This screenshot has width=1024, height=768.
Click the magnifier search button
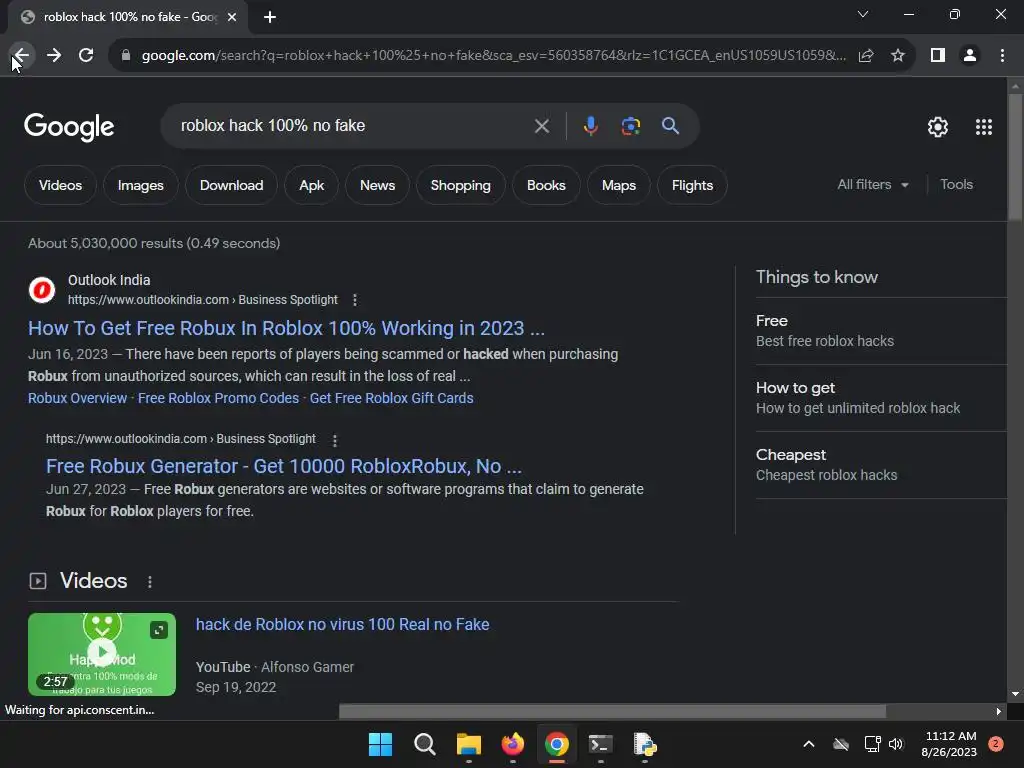click(x=670, y=125)
